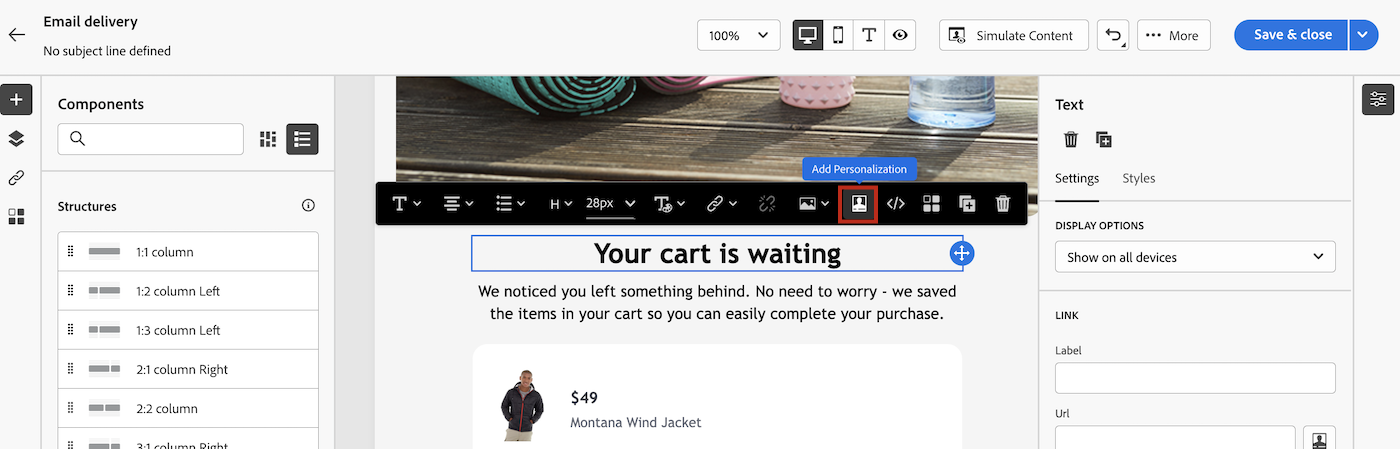The width and height of the screenshot is (1400, 449).
Task: Expand the Save & close dropdown arrow
Action: (1364, 35)
